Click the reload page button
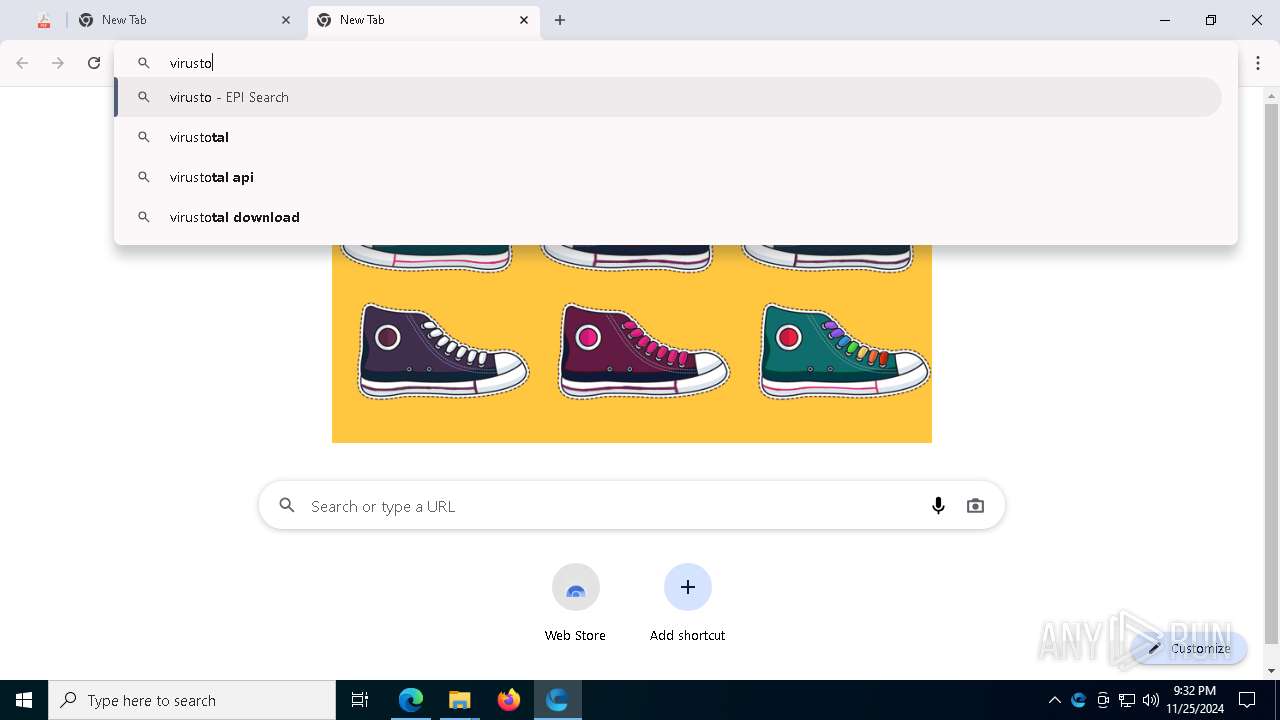The height and width of the screenshot is (720, 1280). 94,63
